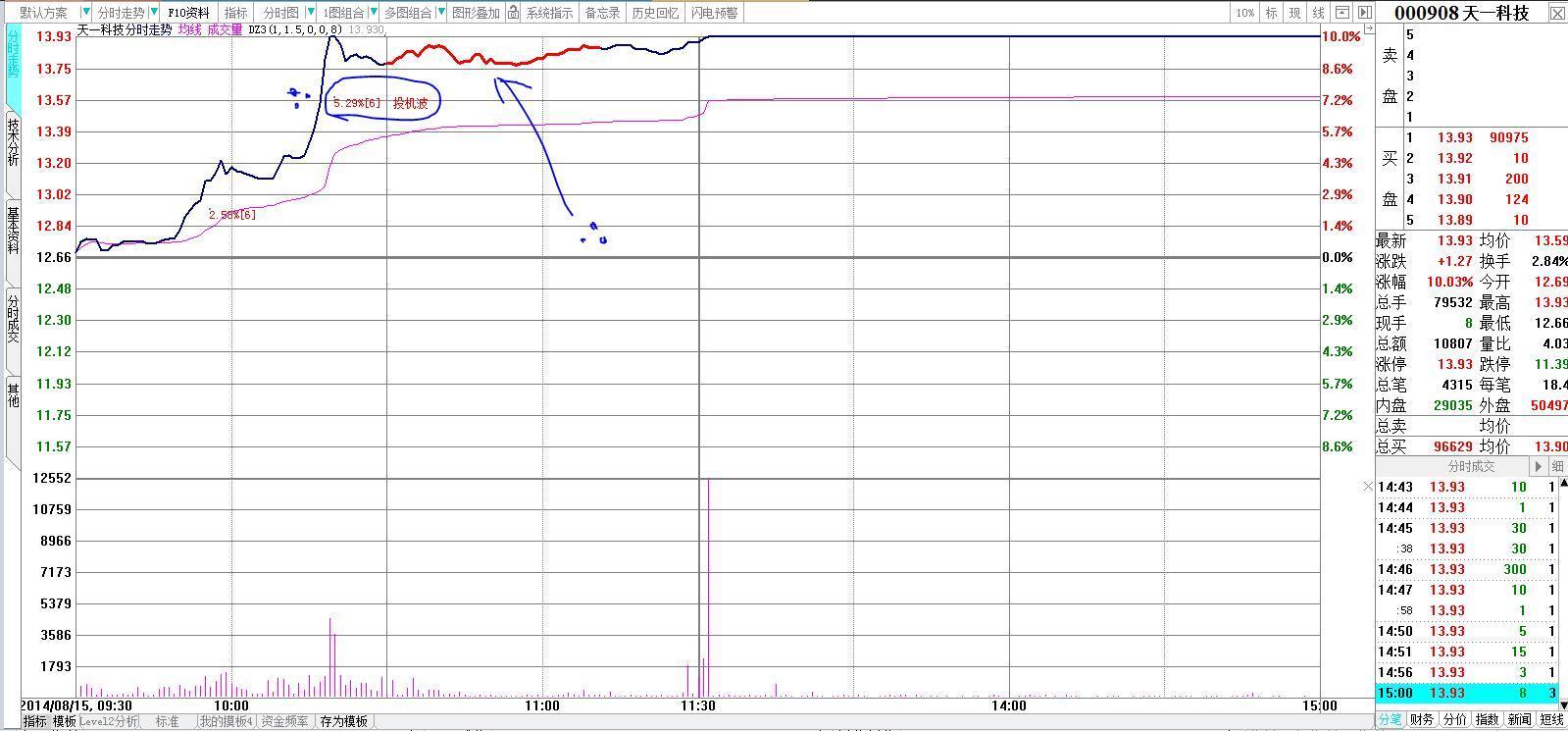Open 系统指示 in the toolbar
This screenshot has width=1568, height=731.
(549, 13)
